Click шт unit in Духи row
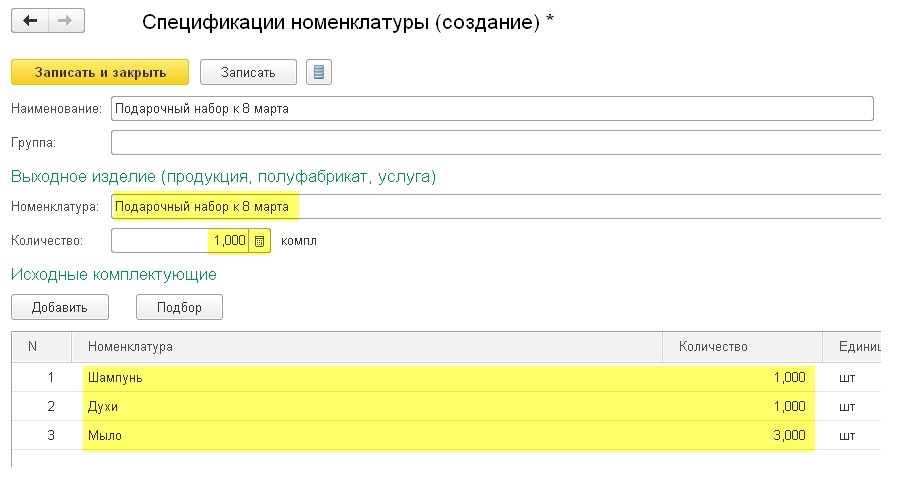 point(852,406)
